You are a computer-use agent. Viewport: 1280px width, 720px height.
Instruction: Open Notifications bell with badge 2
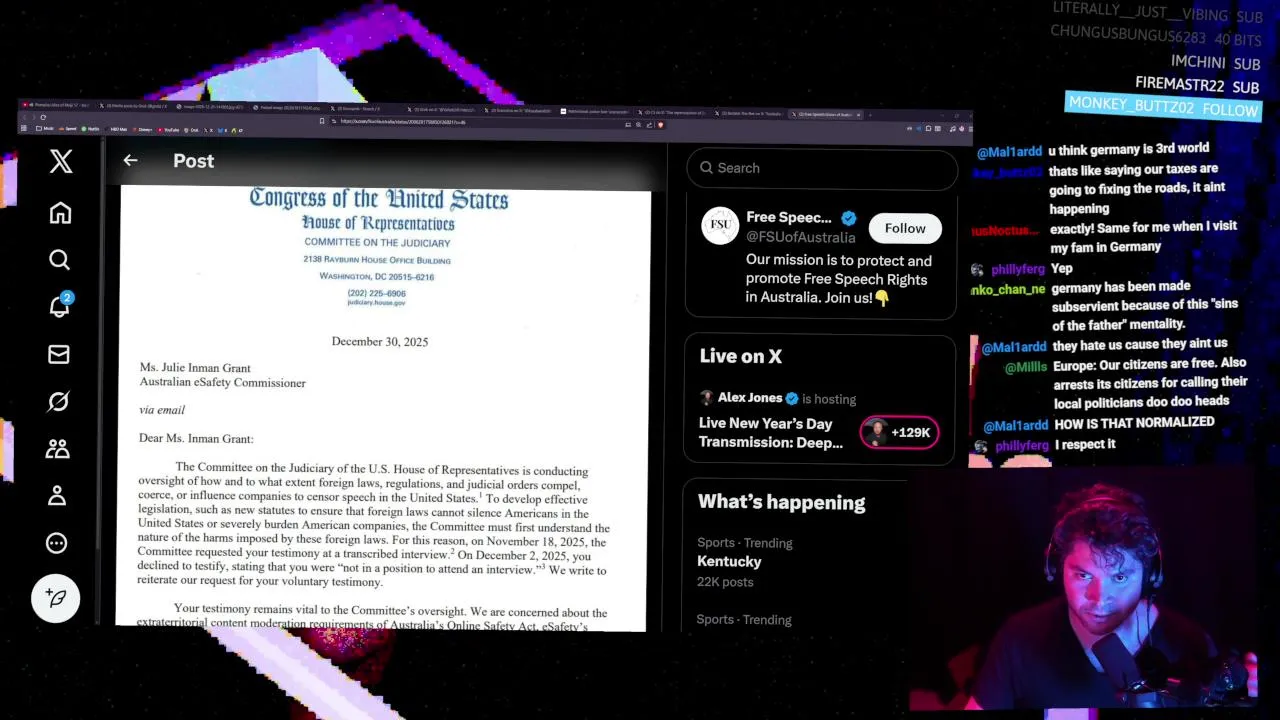(x=60, y=306)
